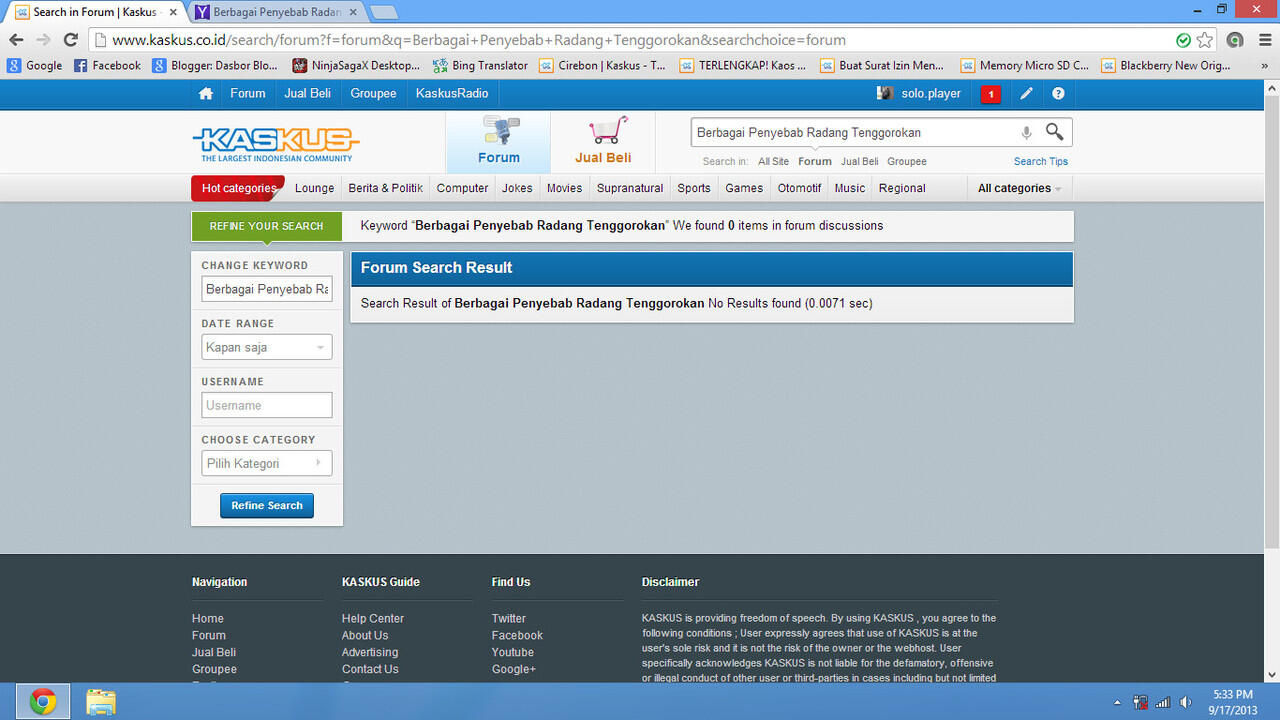Set search scope to All Site

tap(773, 161)
